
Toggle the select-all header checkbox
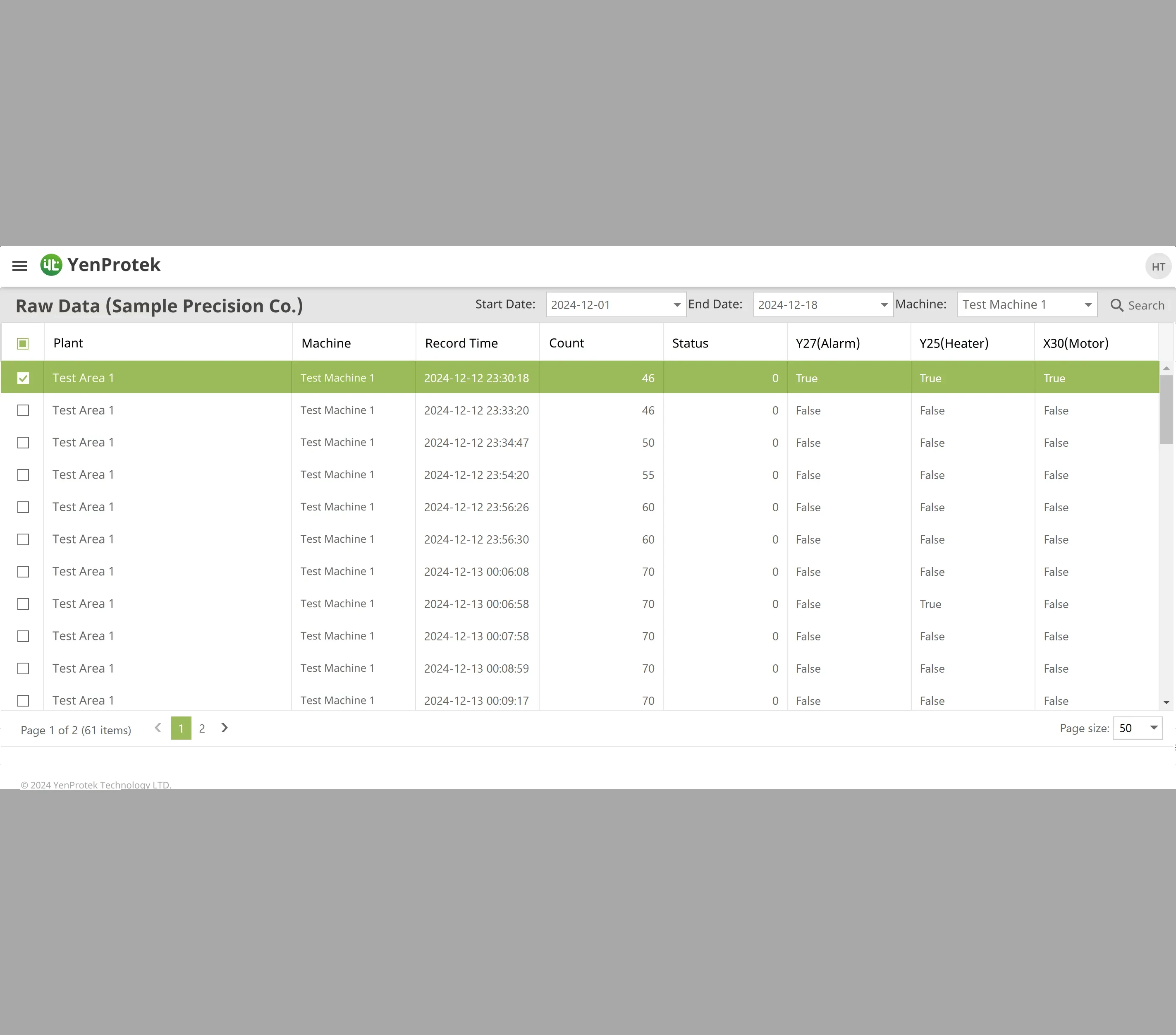23,344
